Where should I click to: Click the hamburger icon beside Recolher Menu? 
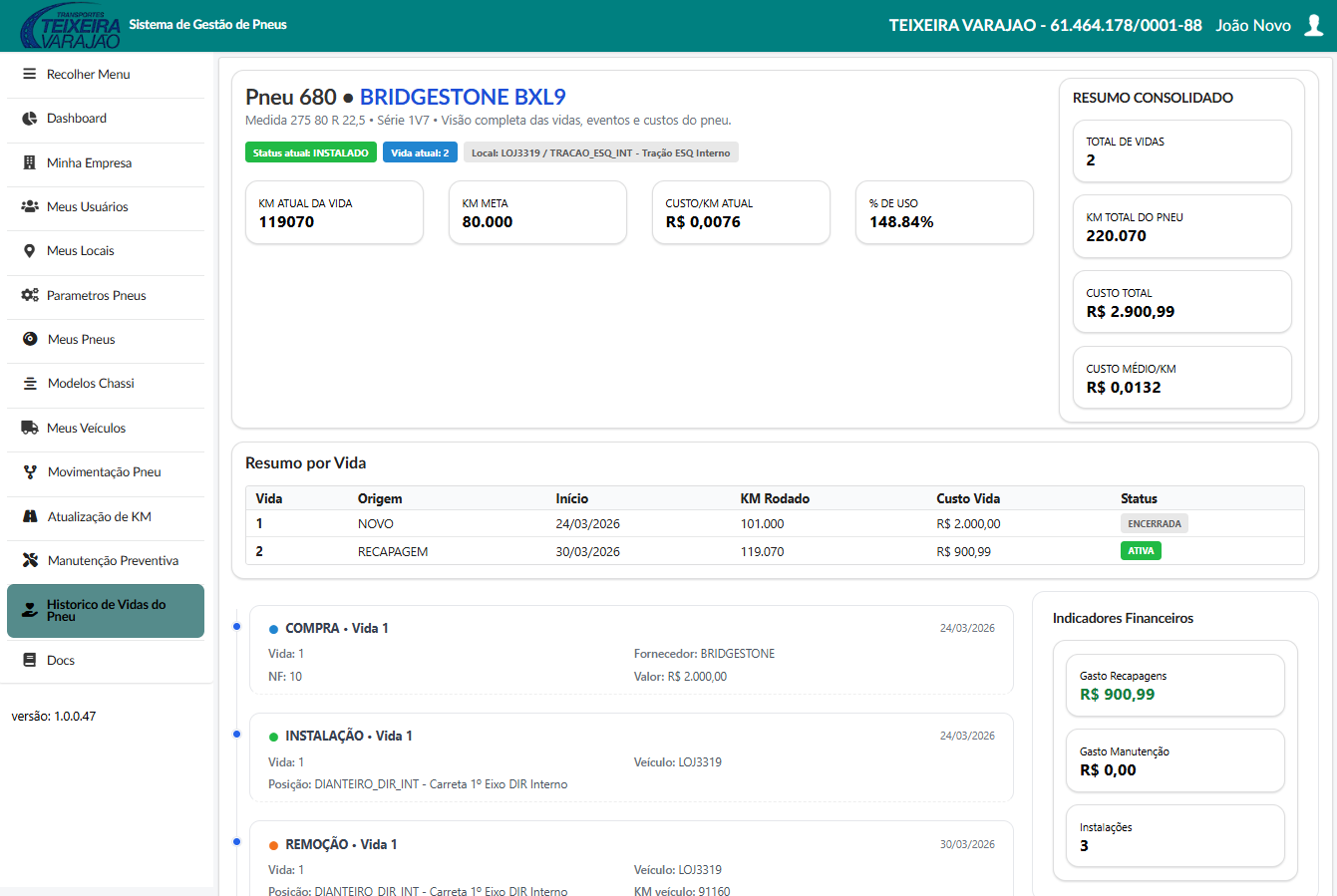coord(29,74)
